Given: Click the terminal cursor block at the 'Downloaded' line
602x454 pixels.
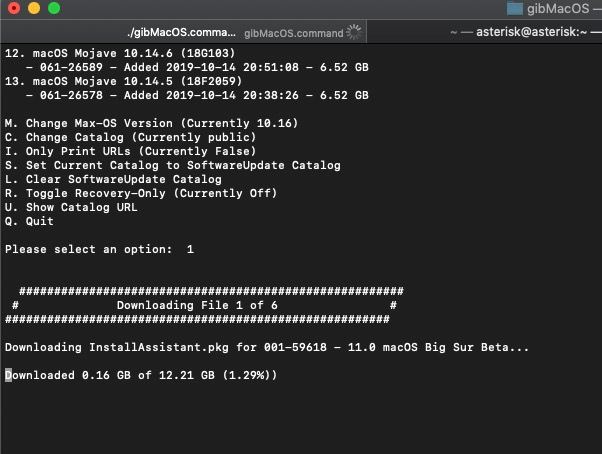Looking at the screenshot, I should coord(8,375).
